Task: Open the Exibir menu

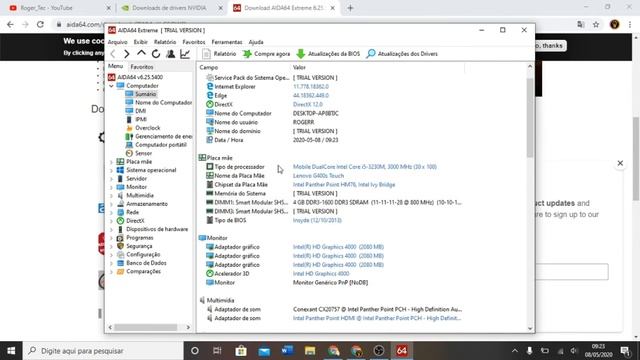Action: [x=140, y=42]
